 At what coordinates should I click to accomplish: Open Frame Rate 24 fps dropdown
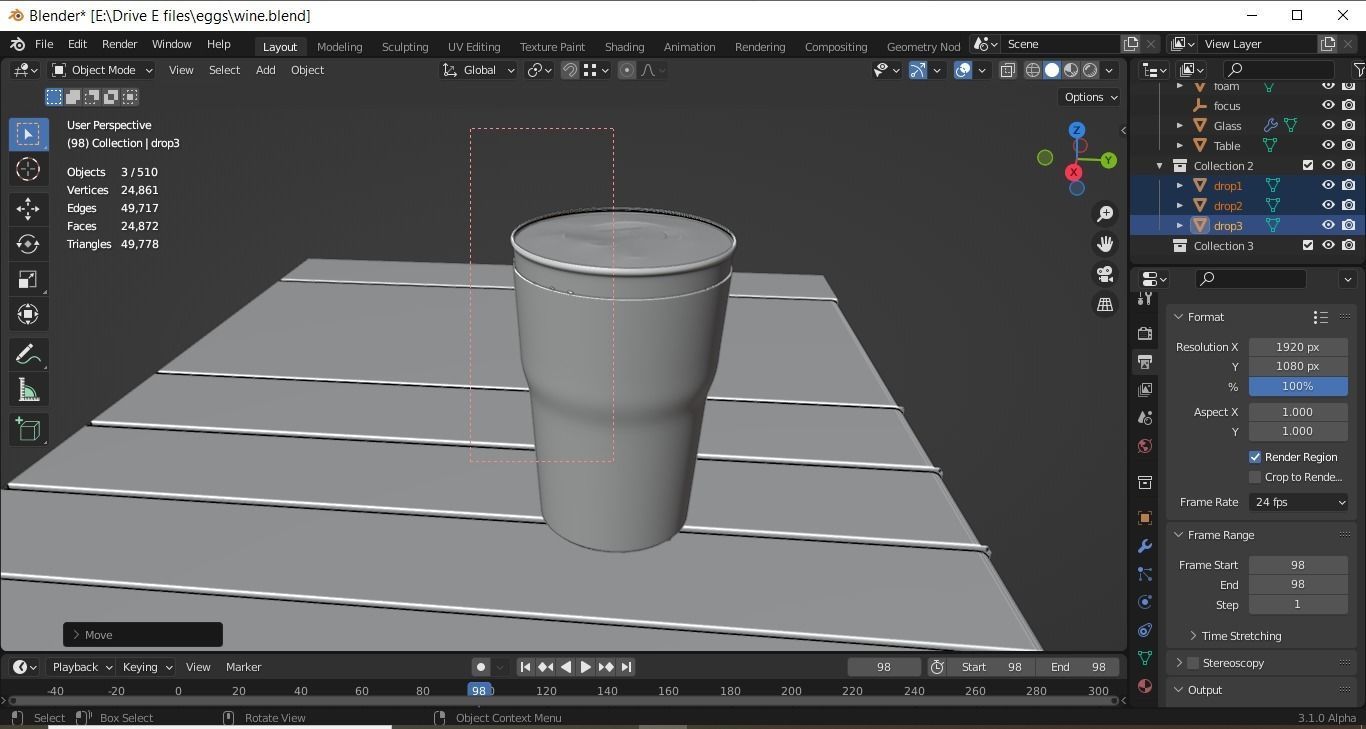[1298, 502]
